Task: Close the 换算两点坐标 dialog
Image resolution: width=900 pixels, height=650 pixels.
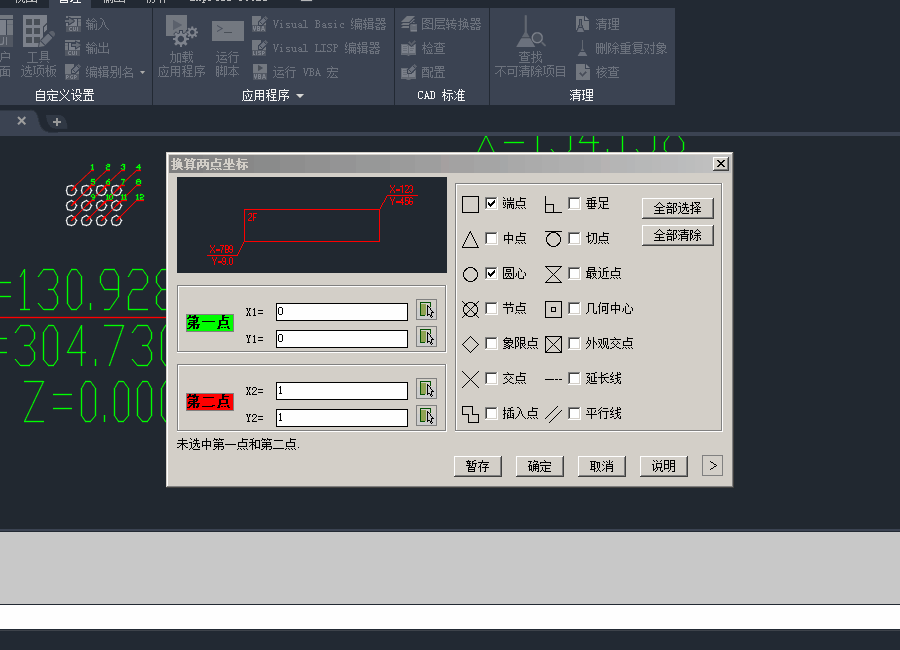Action: [721, 164]
